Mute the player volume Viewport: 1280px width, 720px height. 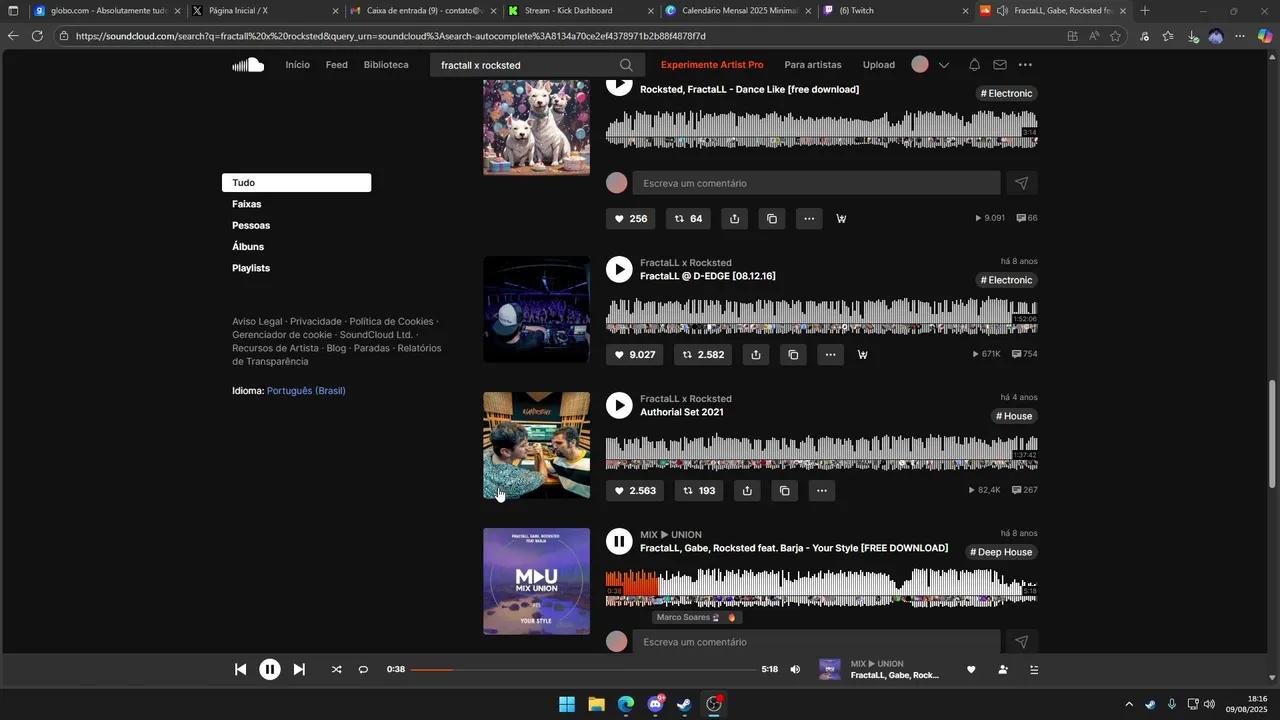[795, 670]
